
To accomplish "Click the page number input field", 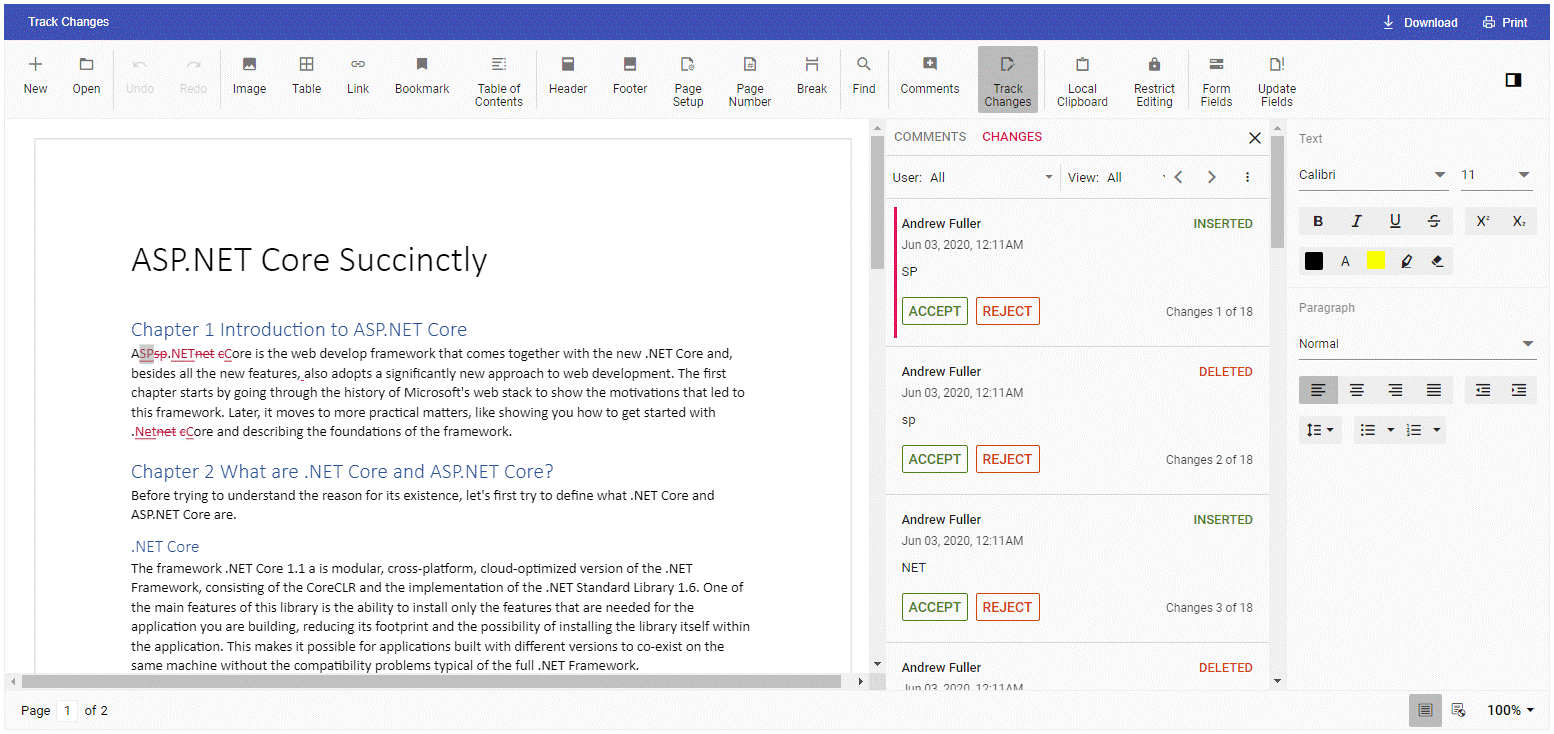I will point(67,711).
